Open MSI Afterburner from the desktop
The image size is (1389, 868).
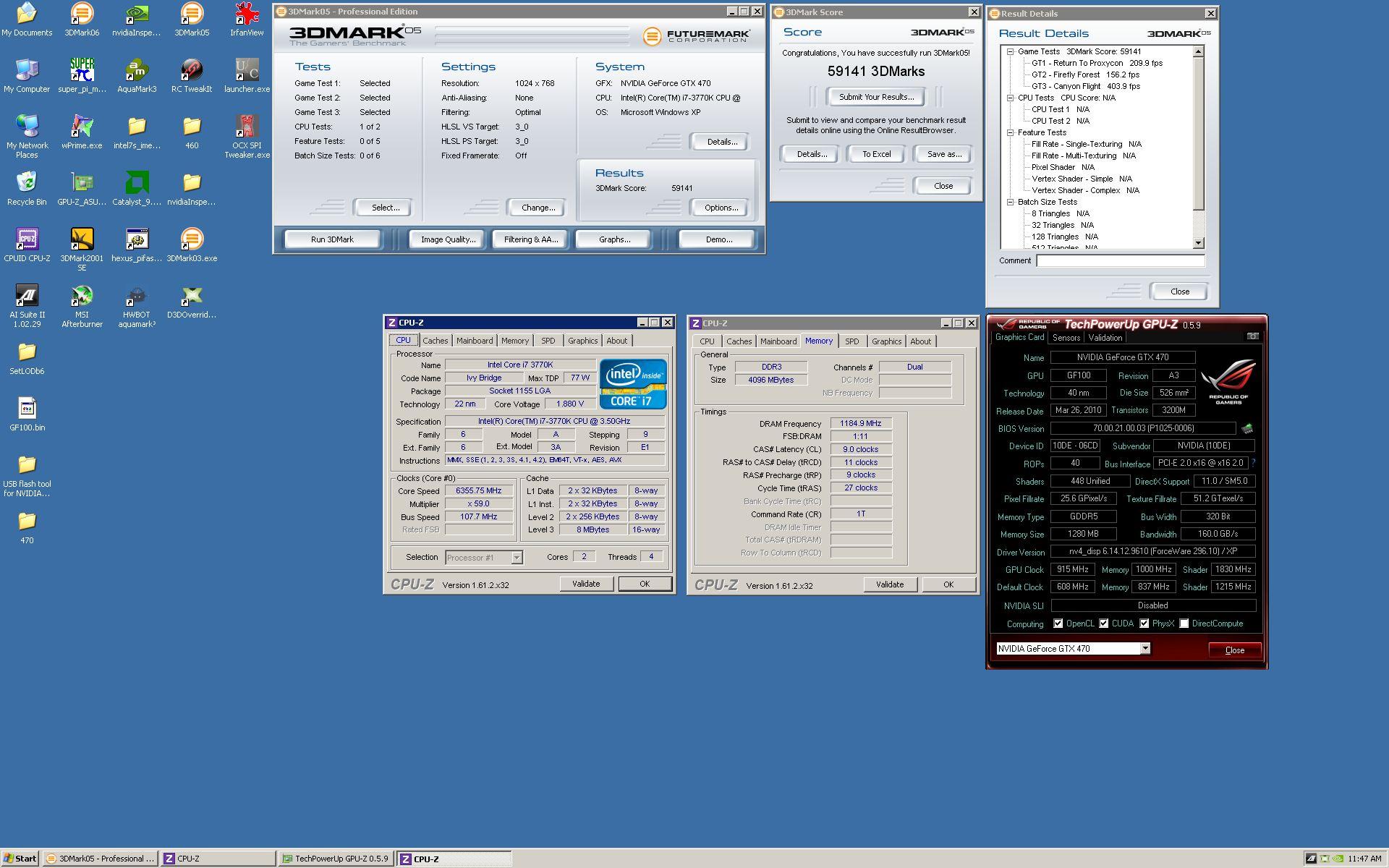(82, 306)
